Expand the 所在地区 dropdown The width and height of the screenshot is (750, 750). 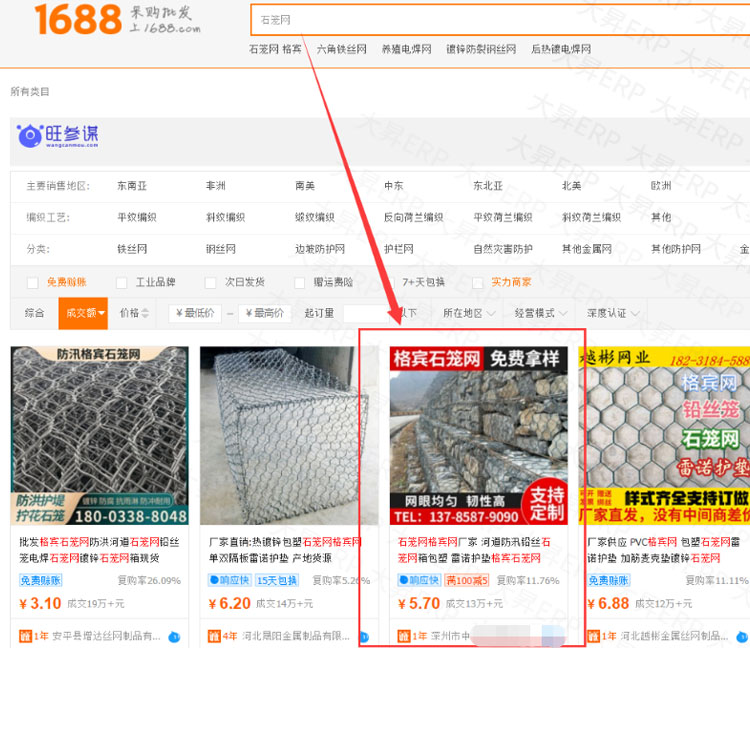pos(468,313)
